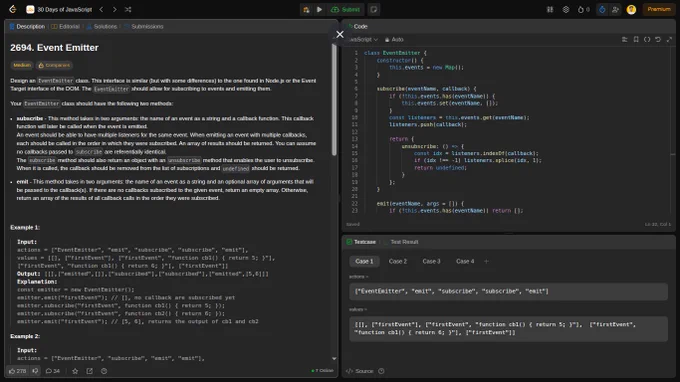Viewport: 680px width, 382px height.
Task: Add a new test case with plus
Action: [486, 261]
